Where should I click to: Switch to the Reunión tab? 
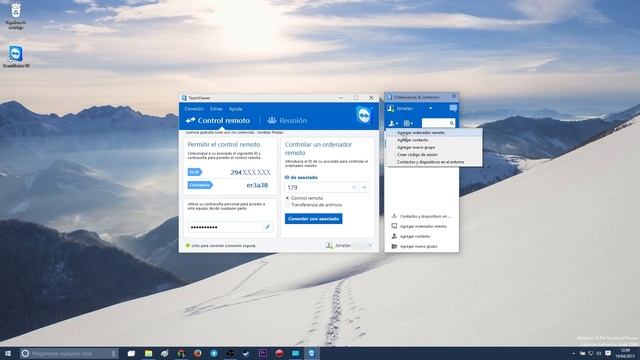point(287,120)
